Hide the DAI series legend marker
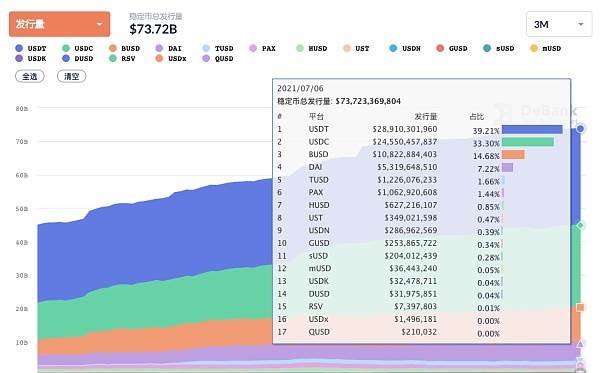This screenshot has height=373, width=600. (x=160, y=49)
